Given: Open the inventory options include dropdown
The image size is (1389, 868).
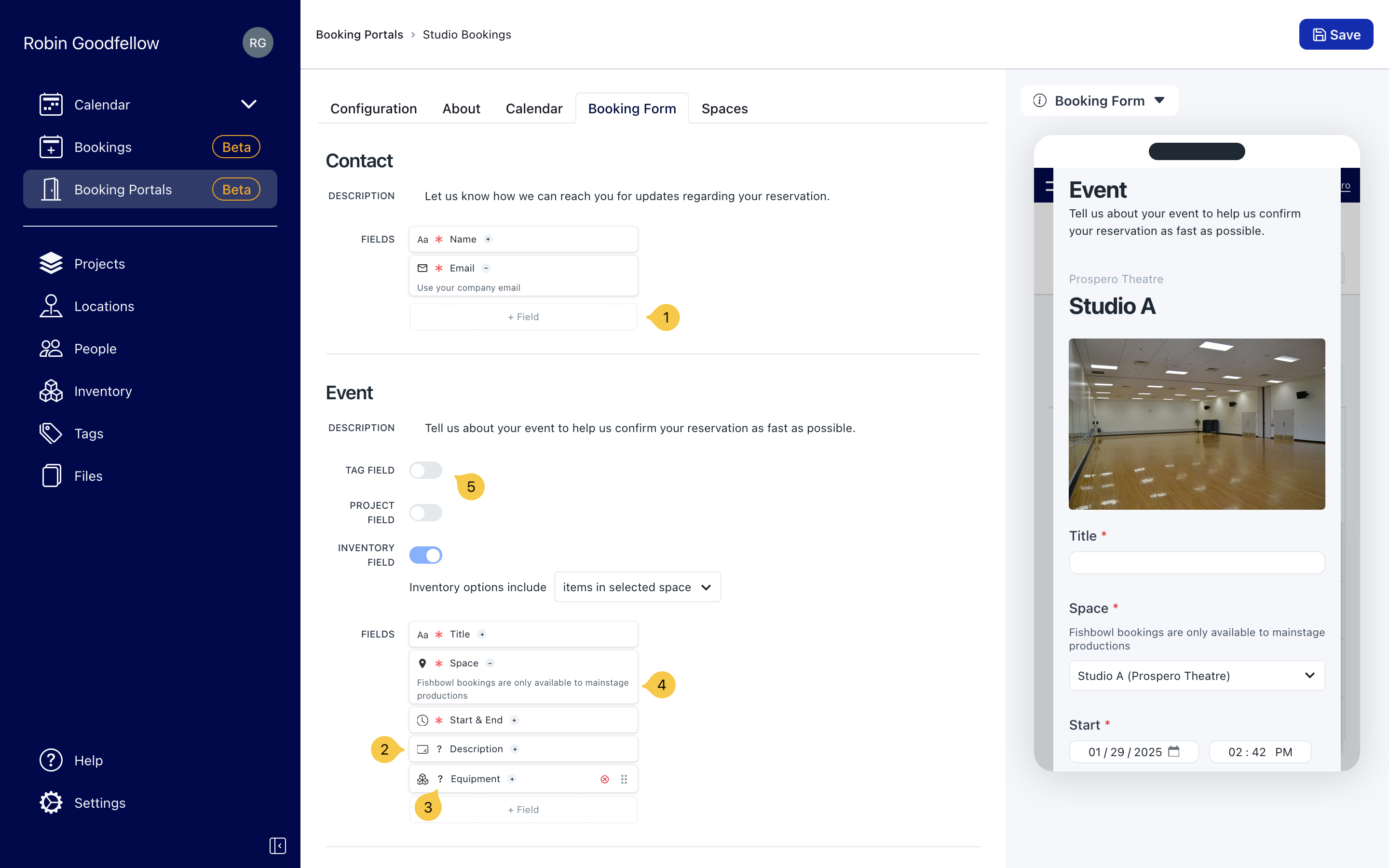Looking at the screenshot, I should 637,587.
